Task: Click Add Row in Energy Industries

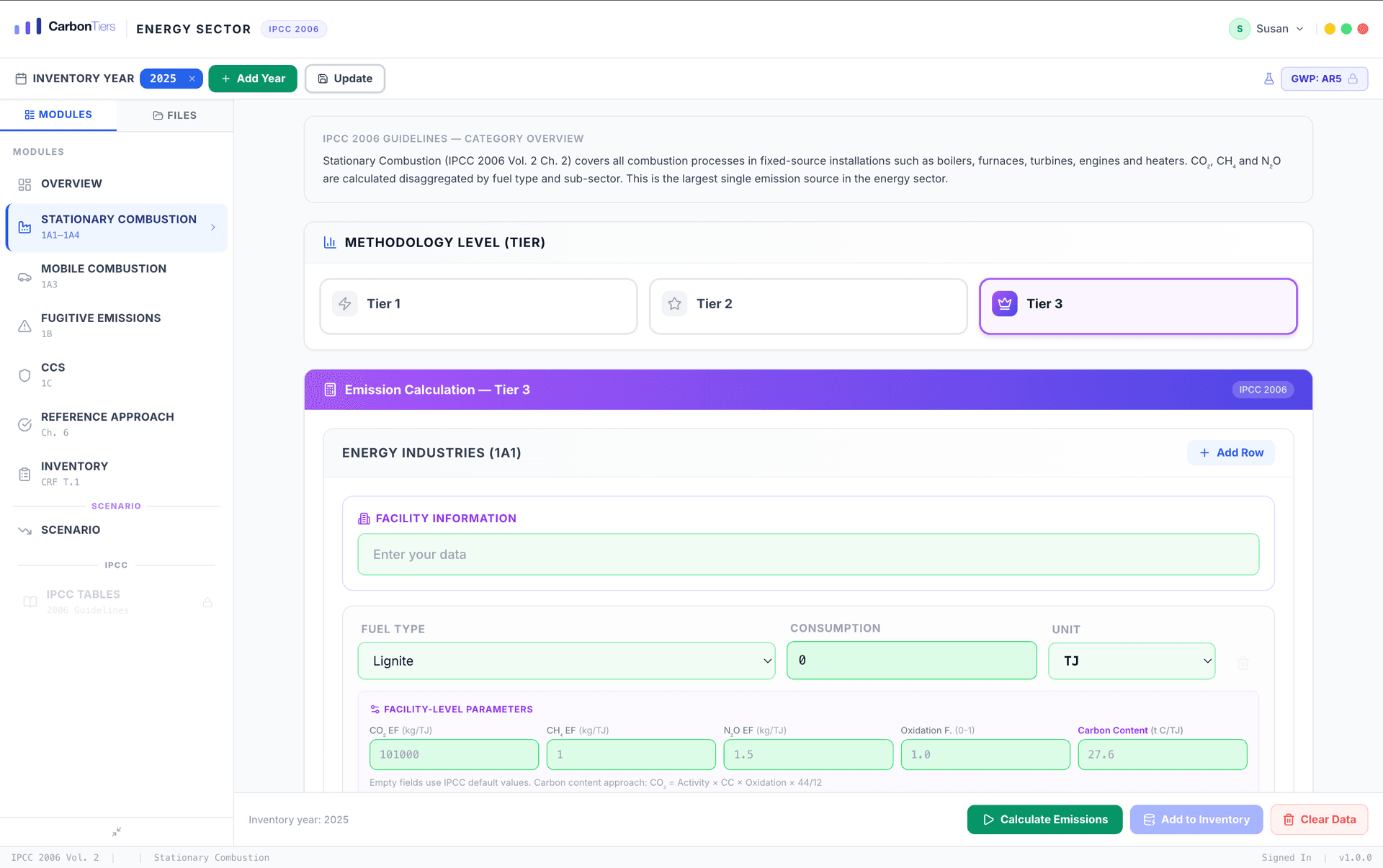Action: tap(1230, 452)
